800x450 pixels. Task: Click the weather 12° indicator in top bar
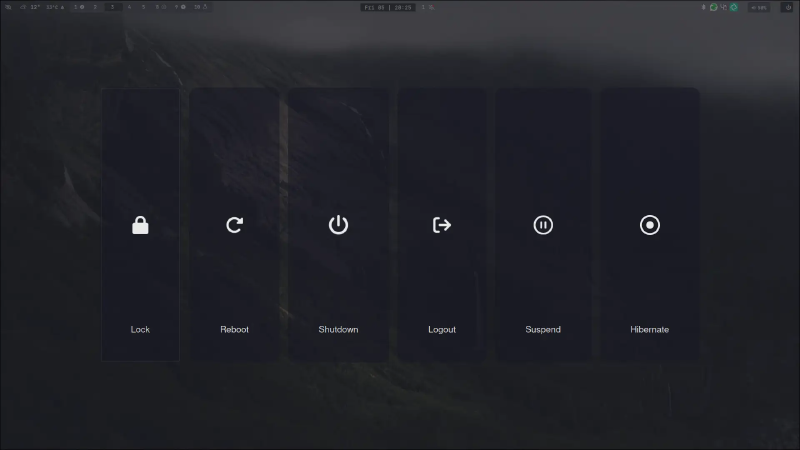(x=31, y=7)
